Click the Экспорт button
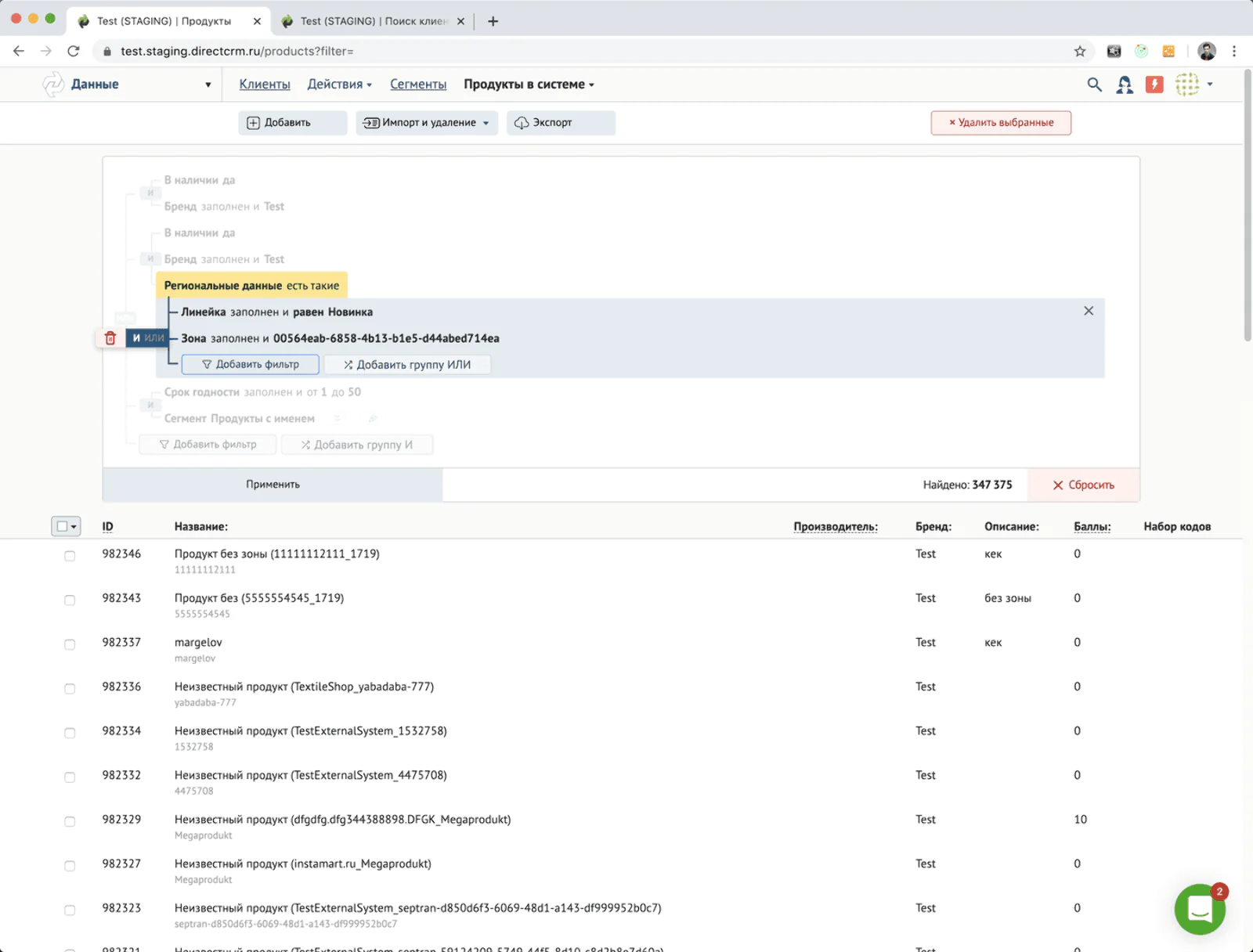 561,123
